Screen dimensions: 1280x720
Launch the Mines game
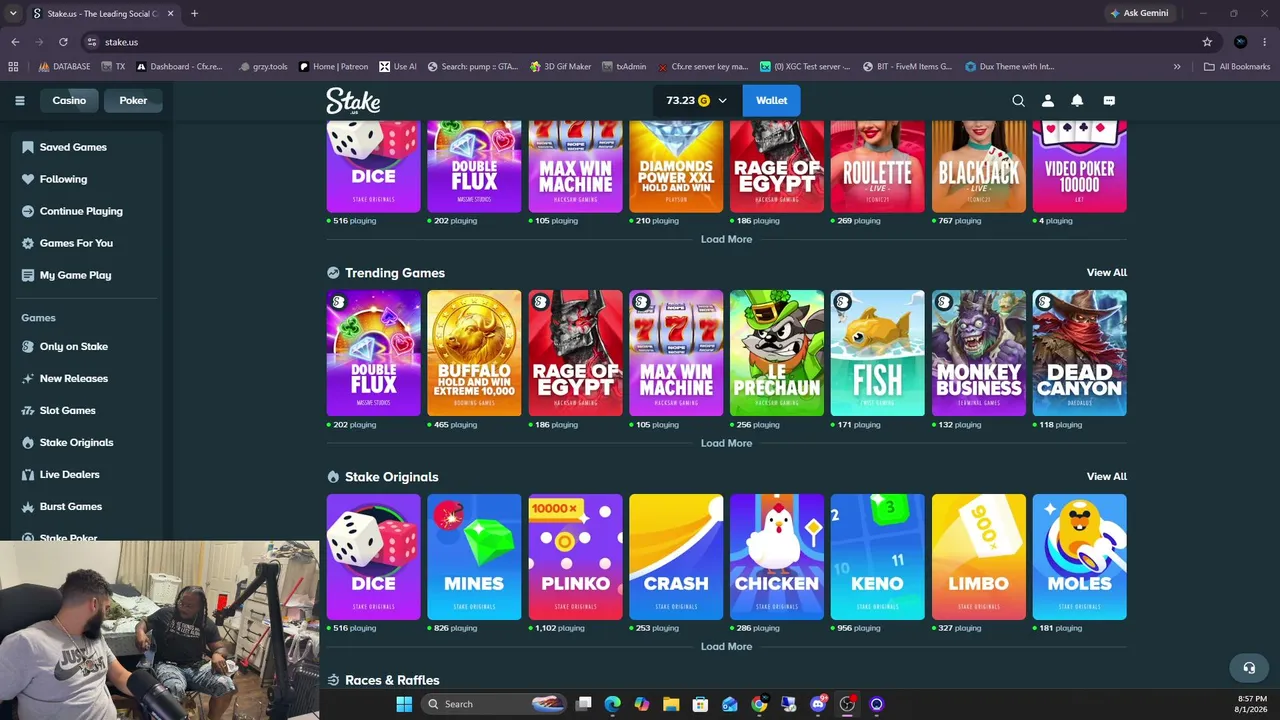point(474,557)
